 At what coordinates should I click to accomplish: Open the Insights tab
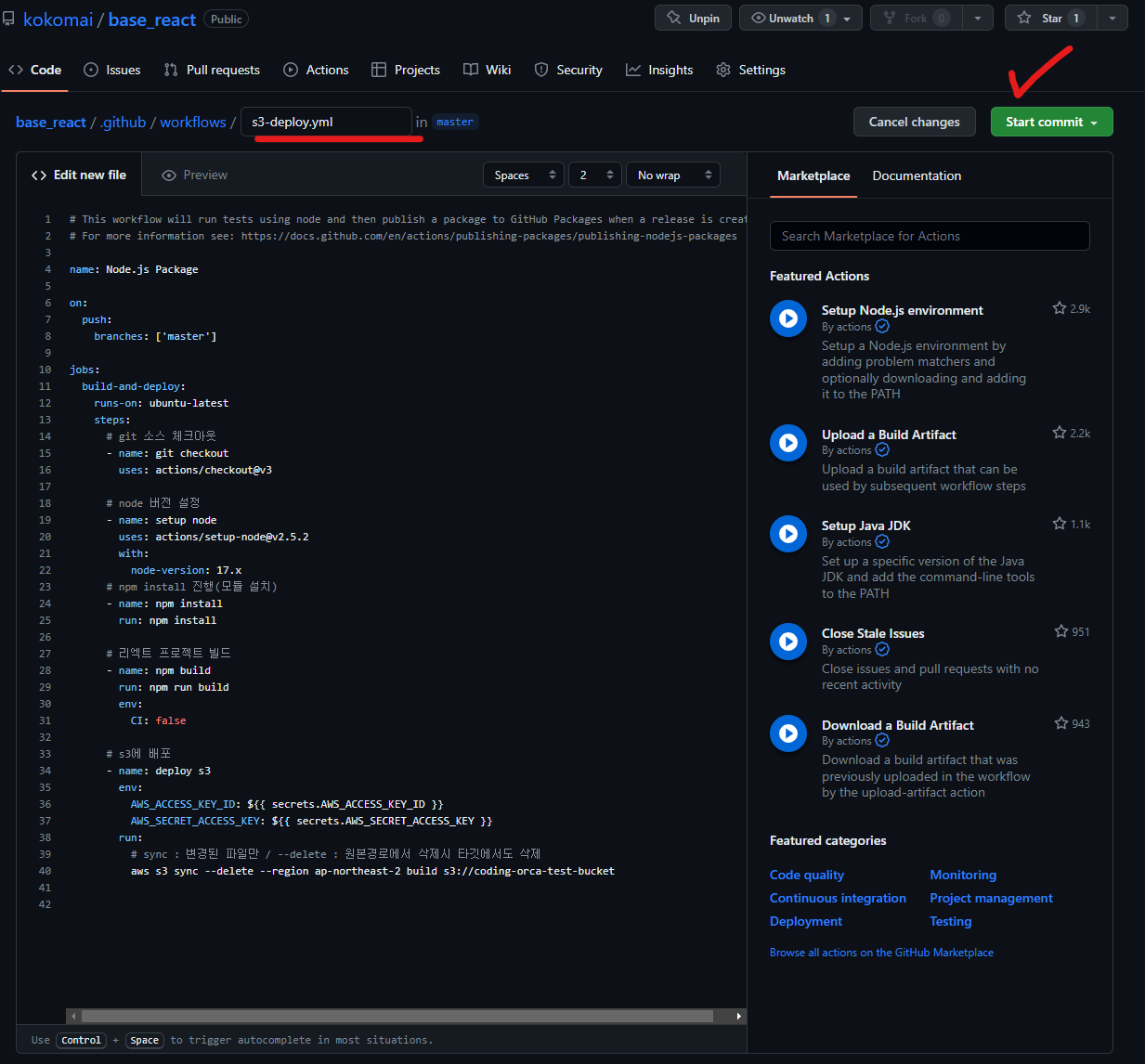click(659, 70)
